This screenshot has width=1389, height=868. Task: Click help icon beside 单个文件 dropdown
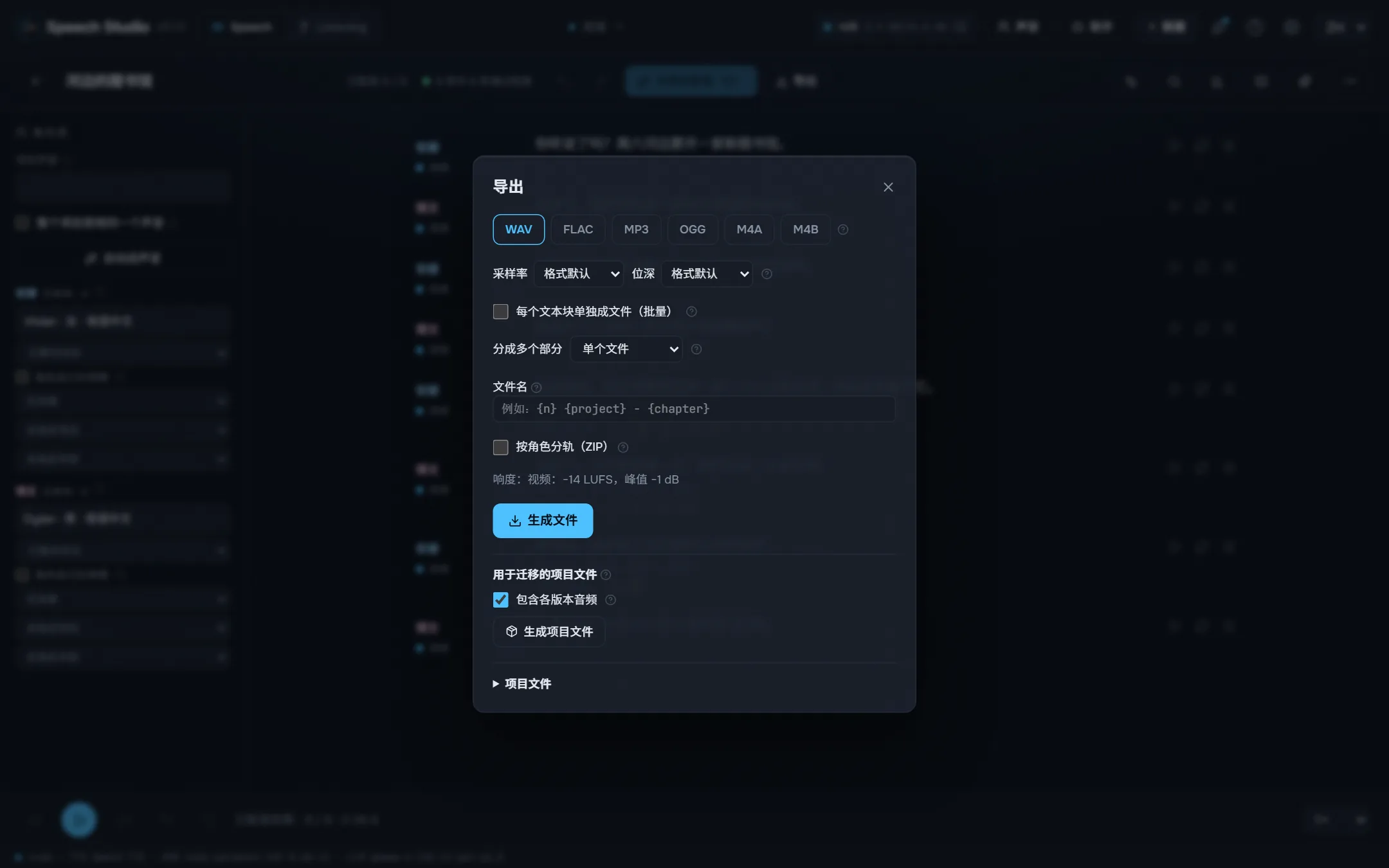(696, 349)
